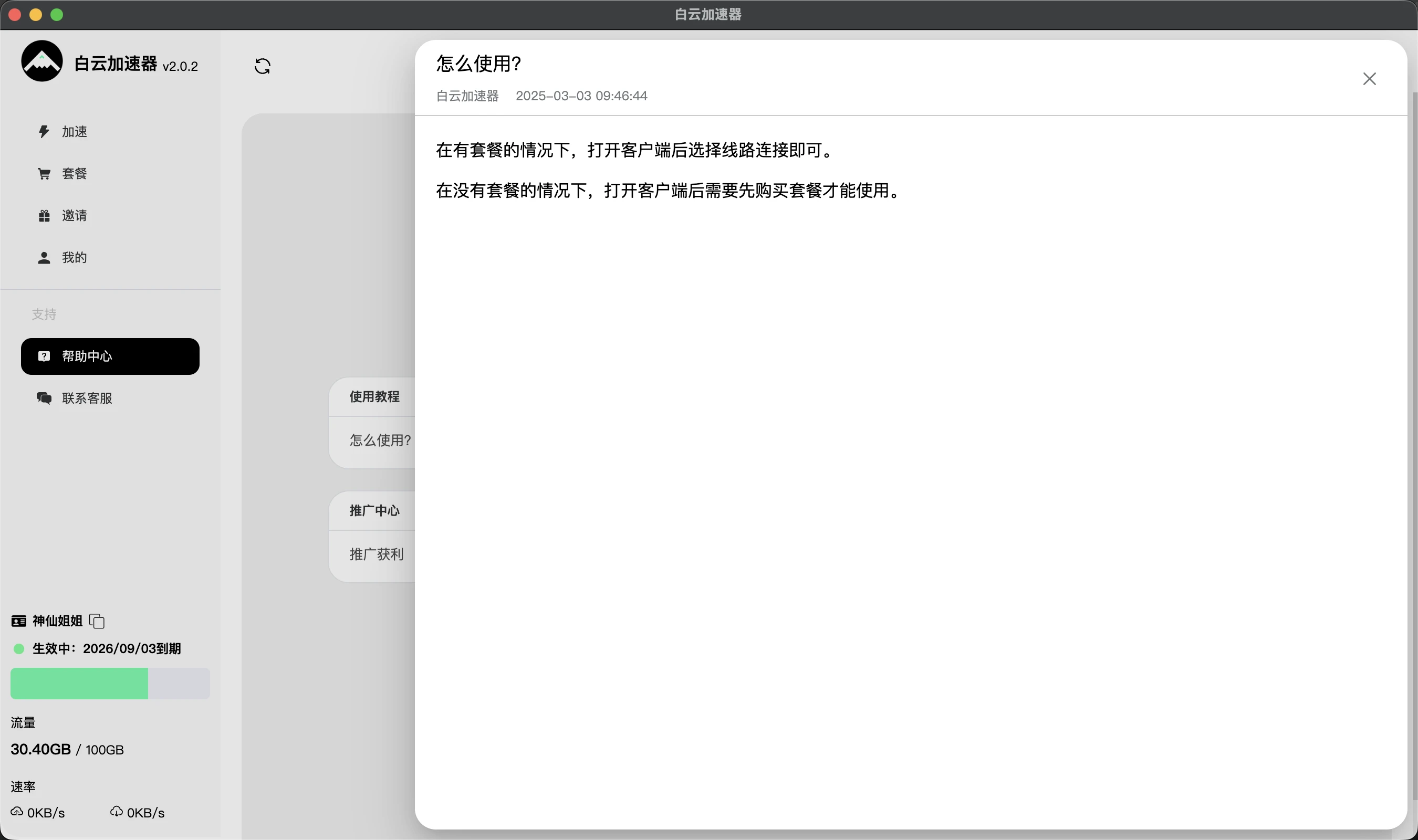Go to the 套餐 plans page
1418x840 pixels.
pyautogui.click(x=74, y=174)
